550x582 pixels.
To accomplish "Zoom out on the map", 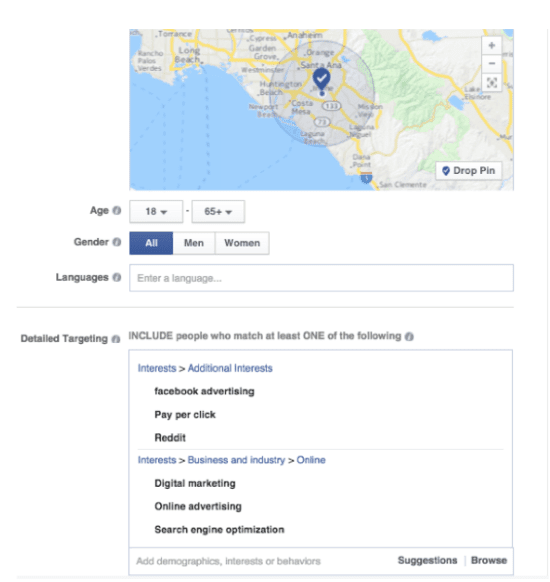I will [x=492, y=63].
